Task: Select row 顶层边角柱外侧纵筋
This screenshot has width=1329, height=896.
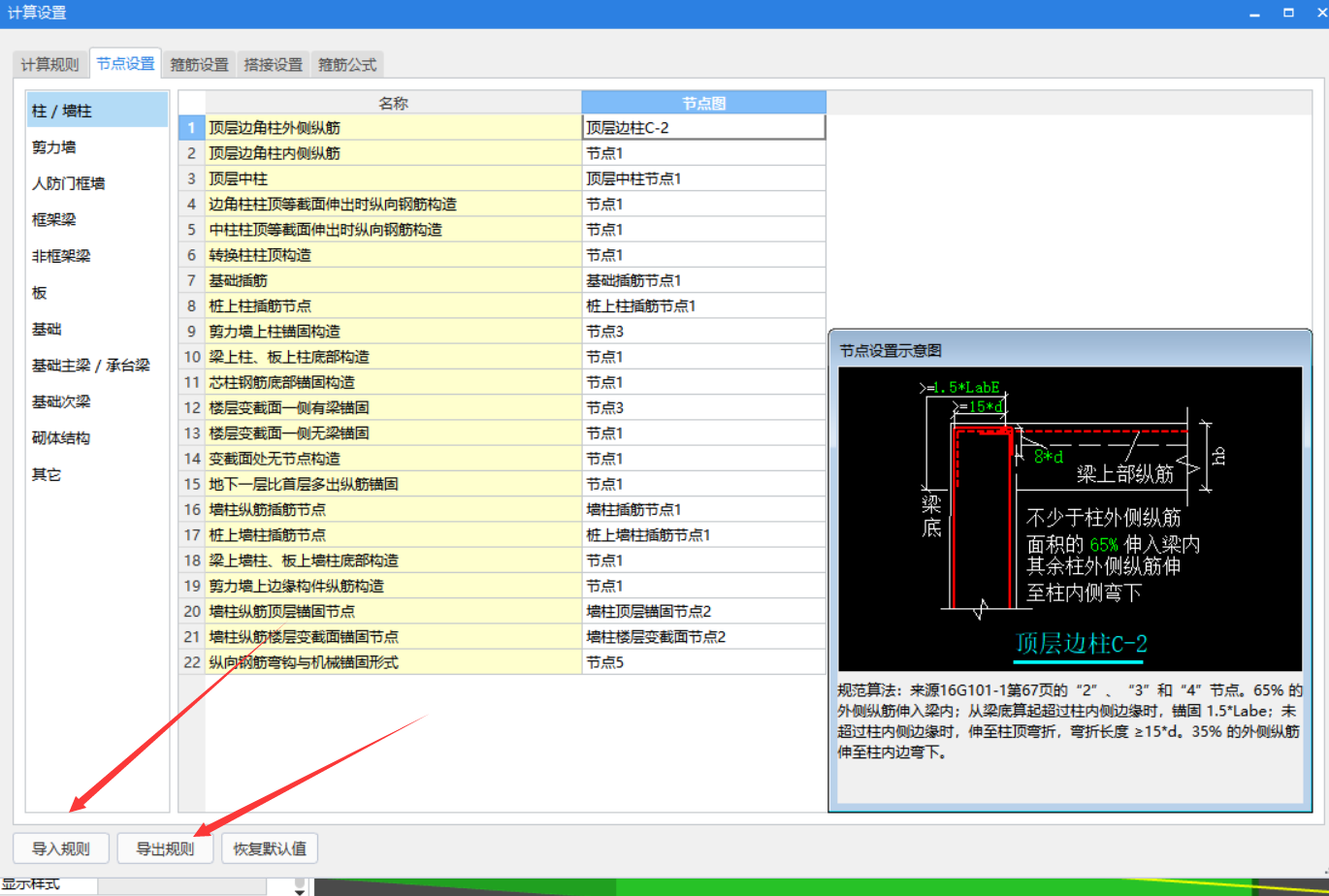Action: point(393,127)
